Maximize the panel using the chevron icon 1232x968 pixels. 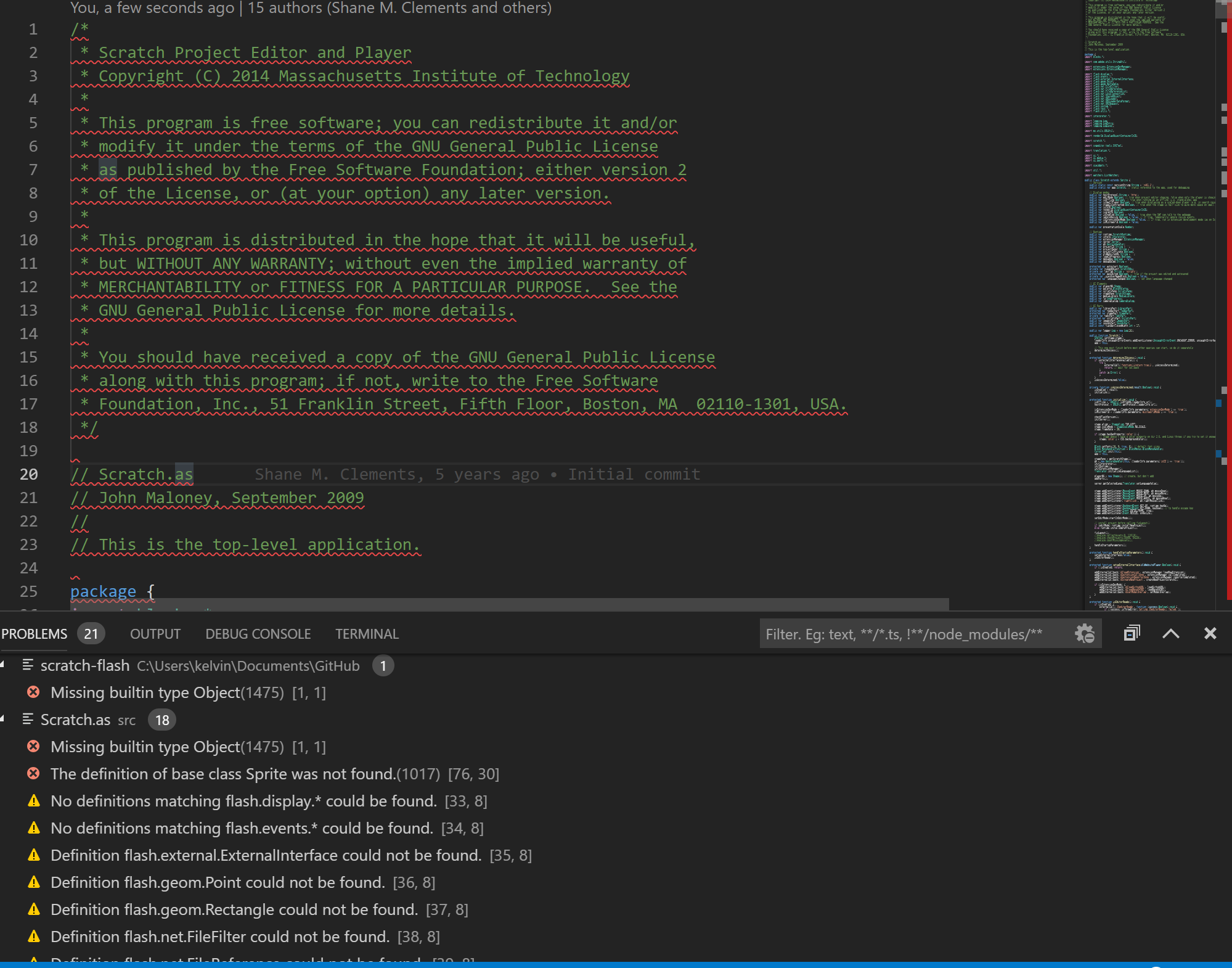(x=1170, y=633)
